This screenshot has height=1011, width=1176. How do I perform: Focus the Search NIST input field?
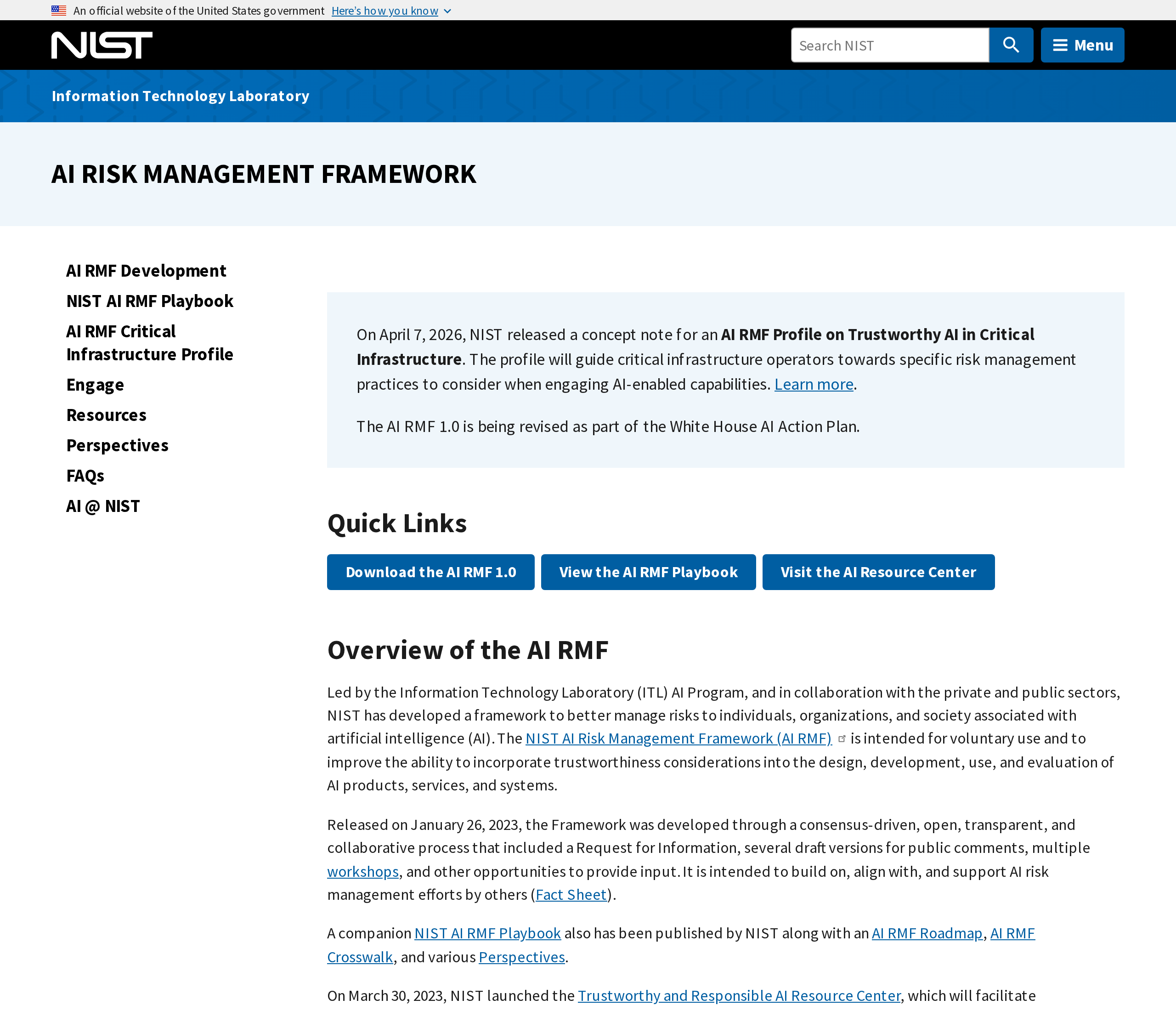tap(890, 45)
